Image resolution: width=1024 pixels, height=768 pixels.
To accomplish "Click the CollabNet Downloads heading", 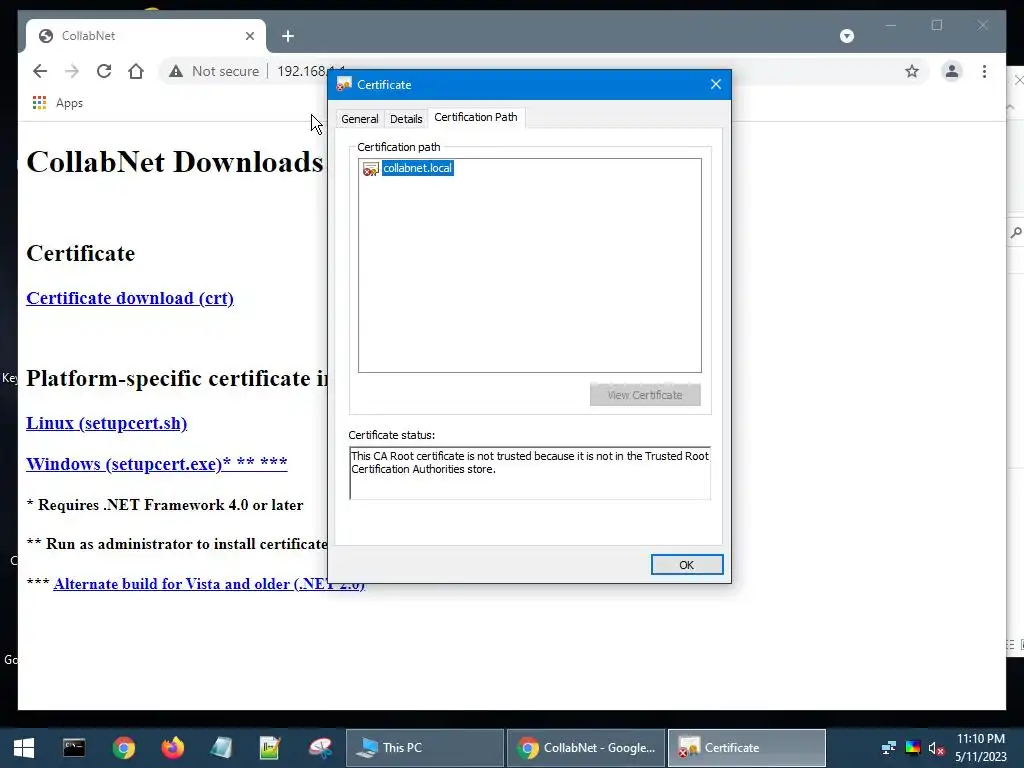I will click(174, 162).
